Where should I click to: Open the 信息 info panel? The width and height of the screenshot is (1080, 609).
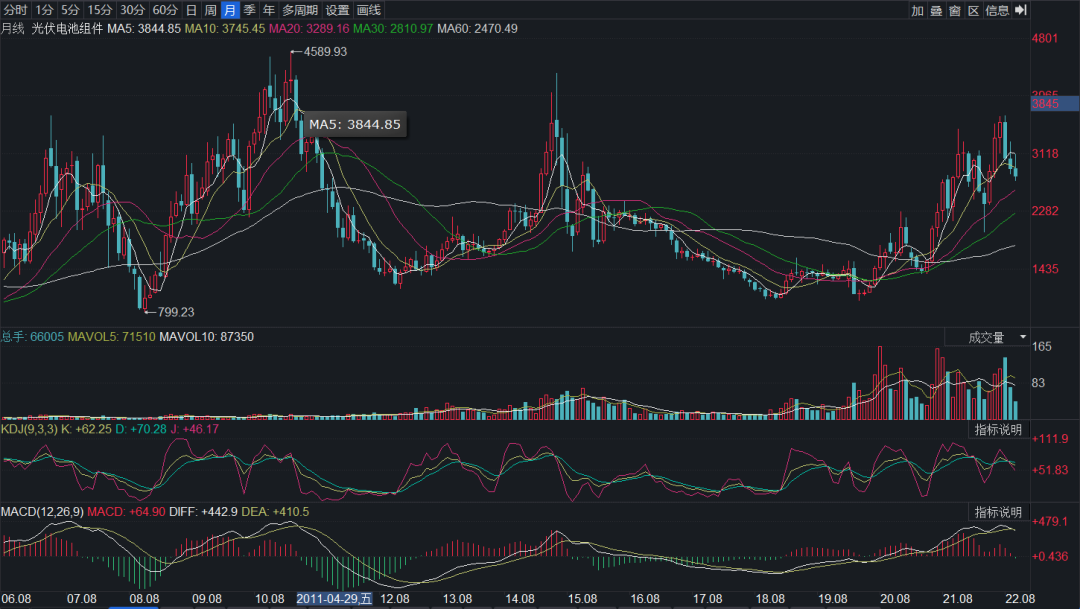997,10
